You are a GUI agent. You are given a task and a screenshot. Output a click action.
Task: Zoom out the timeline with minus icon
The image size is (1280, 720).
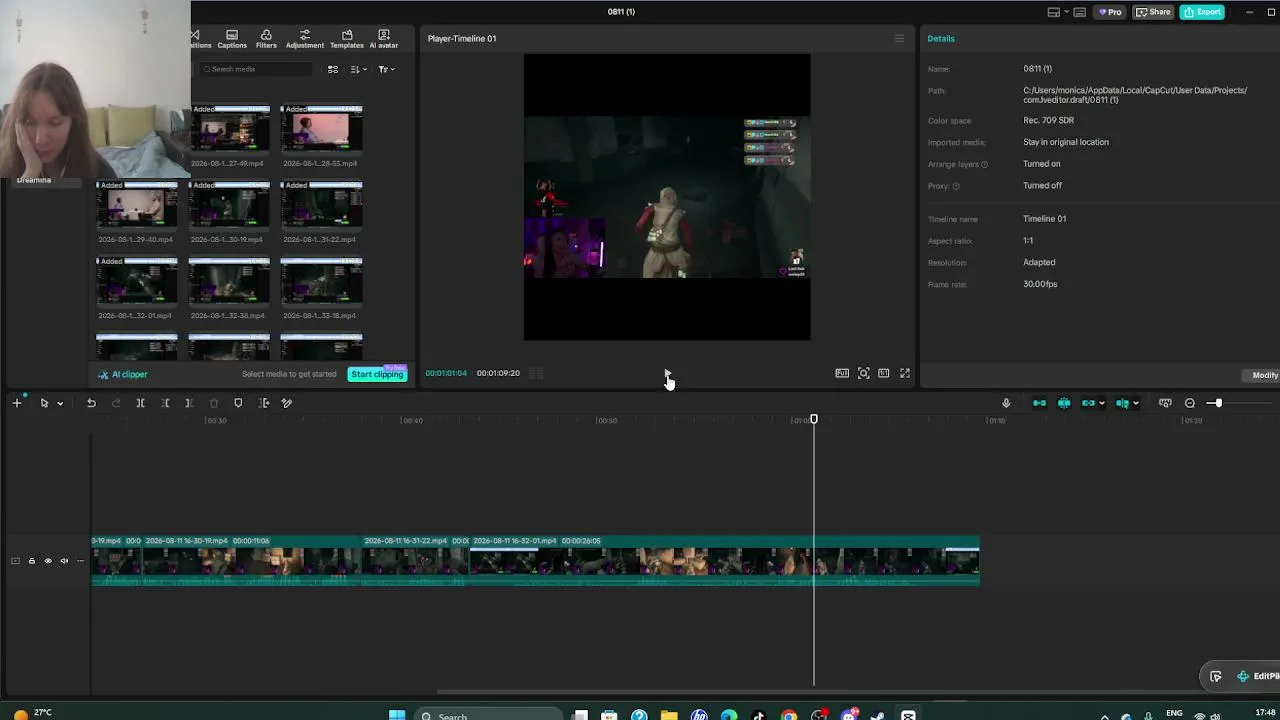pyautogui.click(x=1190, y=403)
